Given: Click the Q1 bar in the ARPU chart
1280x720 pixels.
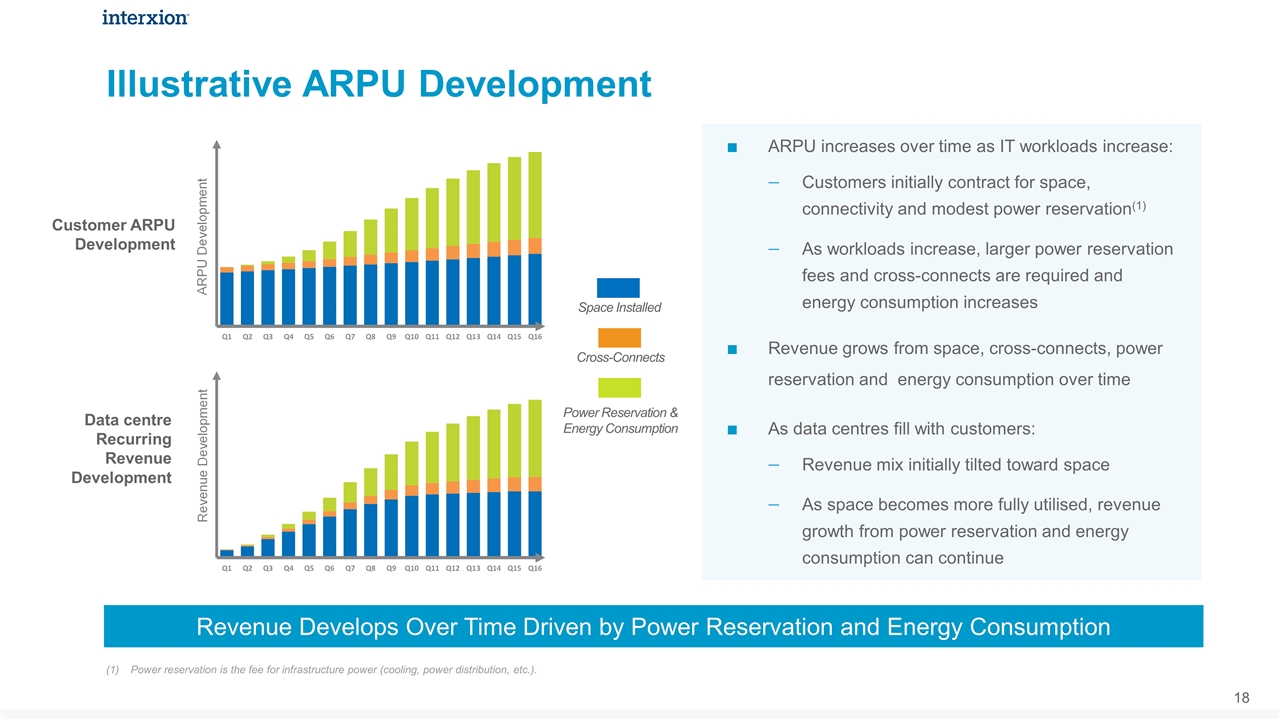Looking at the screenshot, I should (x=227, y=297).
